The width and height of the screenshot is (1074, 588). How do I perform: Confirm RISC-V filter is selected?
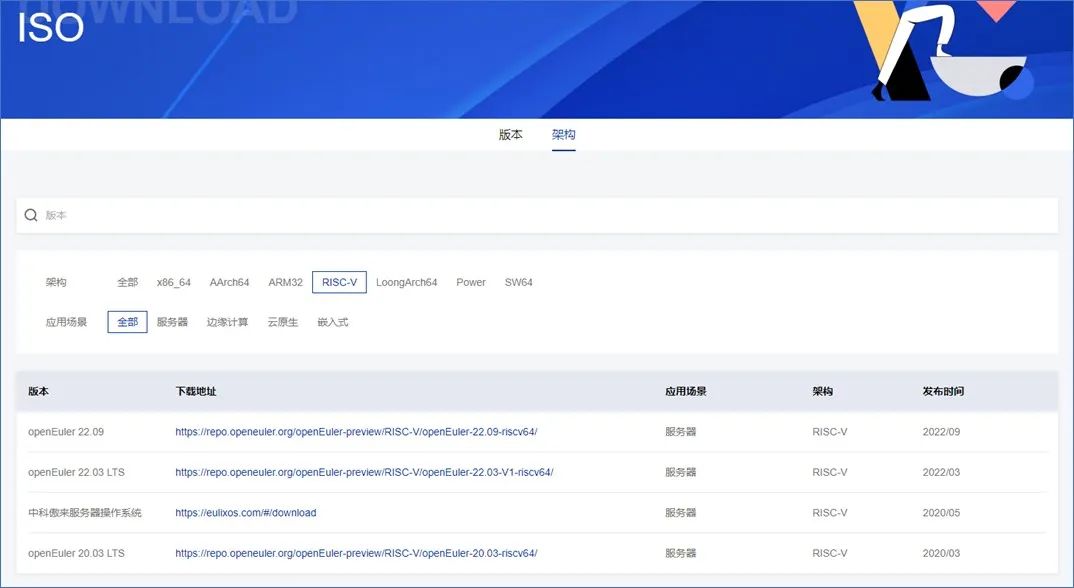[339, 281]
